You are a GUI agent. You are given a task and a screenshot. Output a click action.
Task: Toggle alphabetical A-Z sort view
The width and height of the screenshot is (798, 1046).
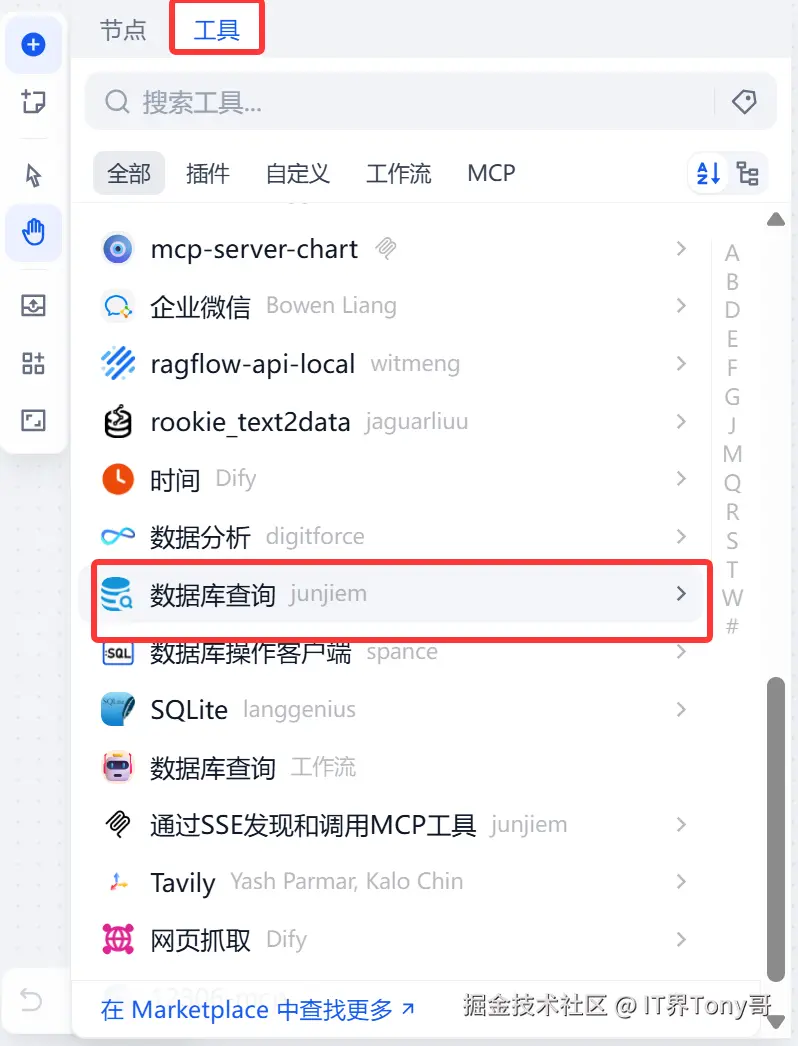click(x=708, y=173)
